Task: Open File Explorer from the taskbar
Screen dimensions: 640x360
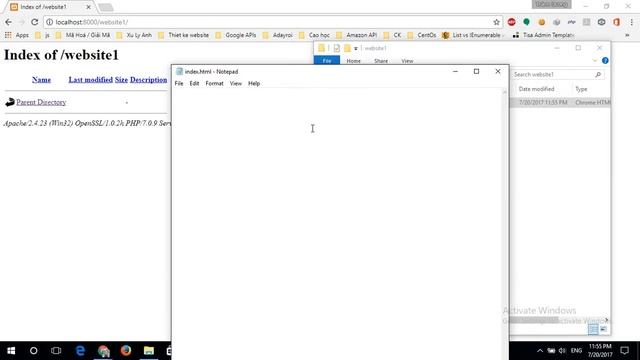Action: pyautogui.click(x=149, y=351)
